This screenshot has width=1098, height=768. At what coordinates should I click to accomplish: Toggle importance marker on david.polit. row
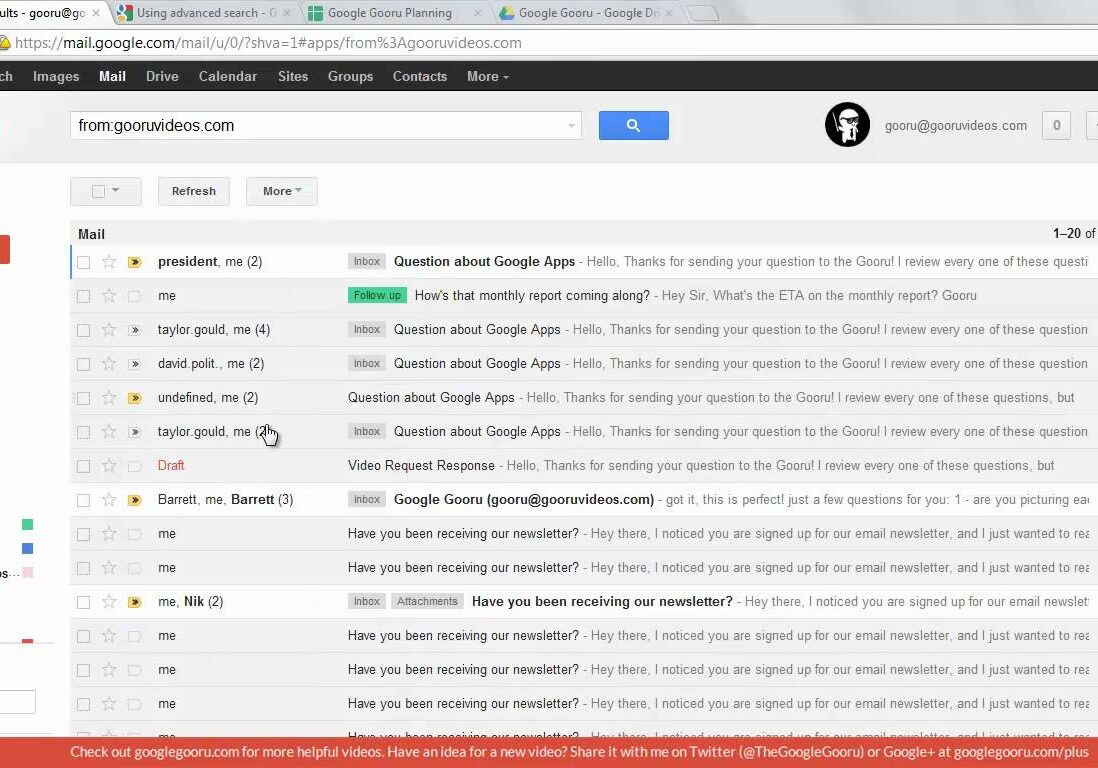tap(134, 364)
